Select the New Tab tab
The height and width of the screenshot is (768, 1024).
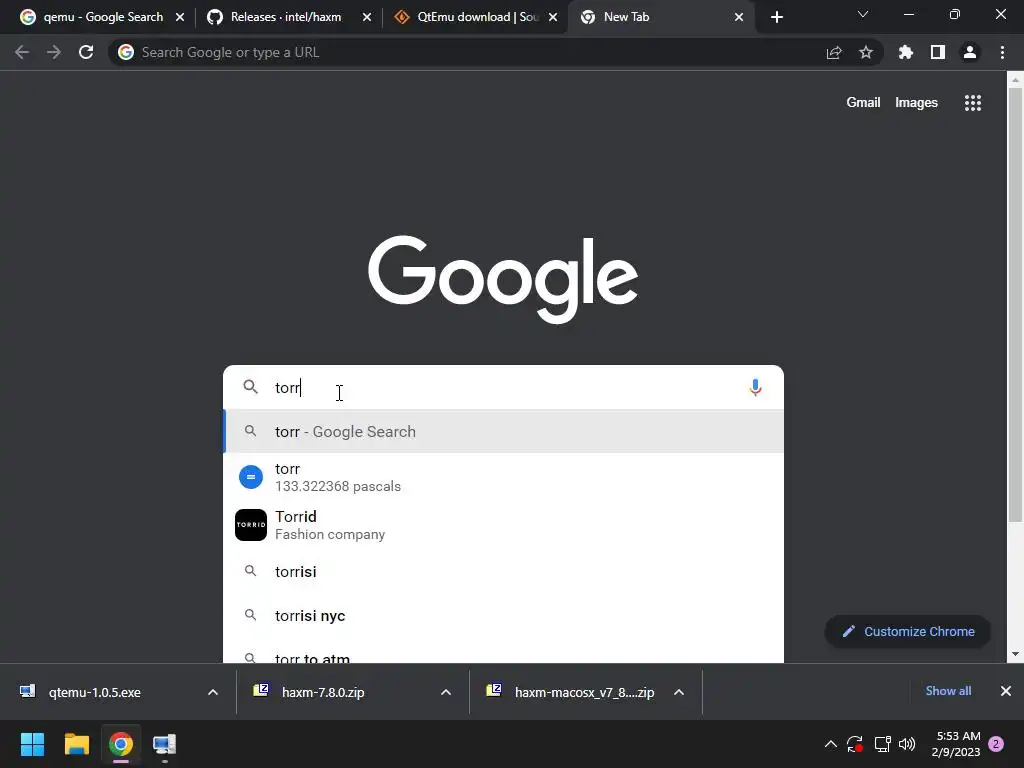661,17
